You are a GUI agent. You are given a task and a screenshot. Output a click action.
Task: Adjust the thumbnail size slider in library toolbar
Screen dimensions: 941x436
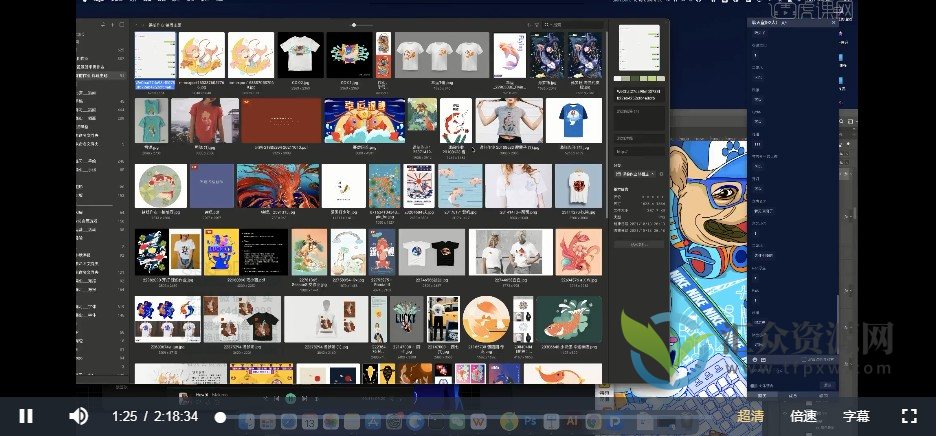(354, 25)
